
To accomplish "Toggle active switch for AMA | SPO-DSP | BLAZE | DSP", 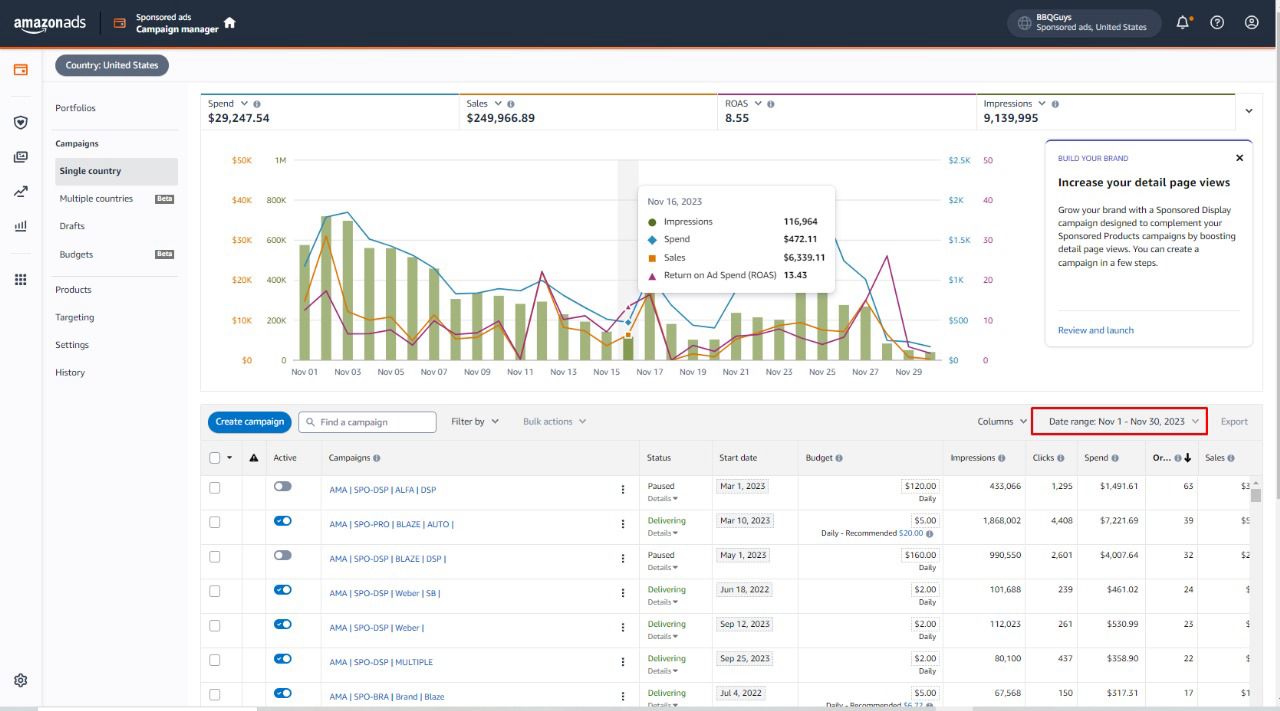I will coord(283,555).
